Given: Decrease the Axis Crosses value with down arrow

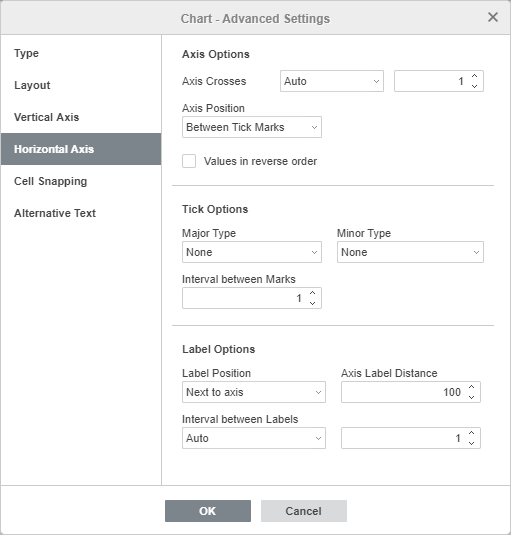Looking at the screenshot, I should tap(474, 86).
